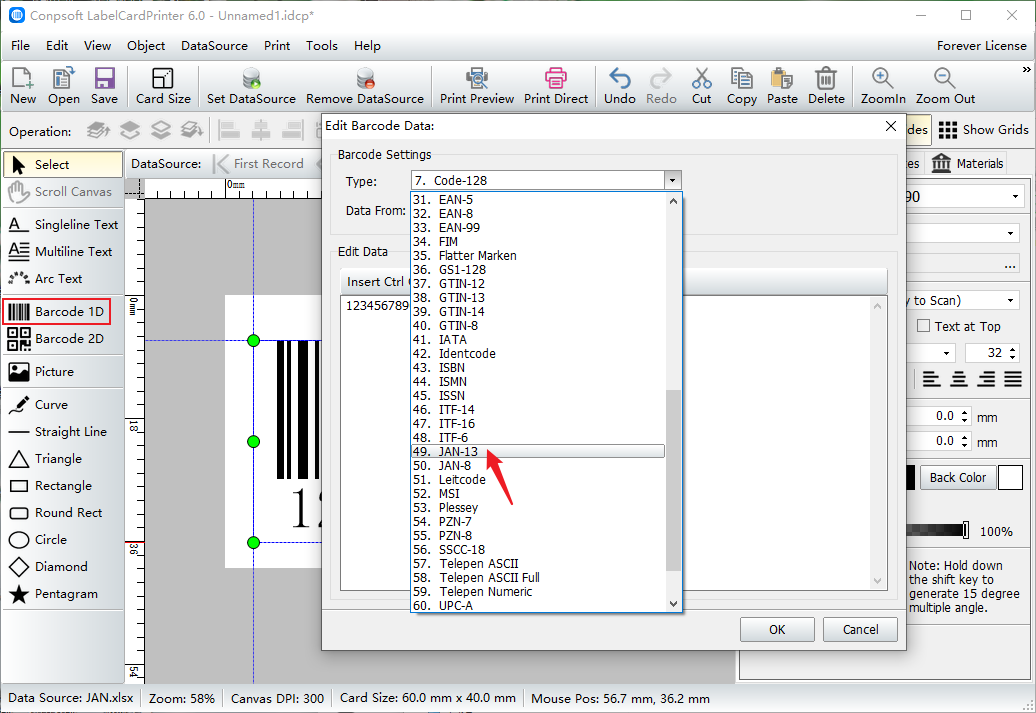Viewport: 1036px width, 713px height.
Task: Select the Triangle shape tool
Action: coord(63,459)
